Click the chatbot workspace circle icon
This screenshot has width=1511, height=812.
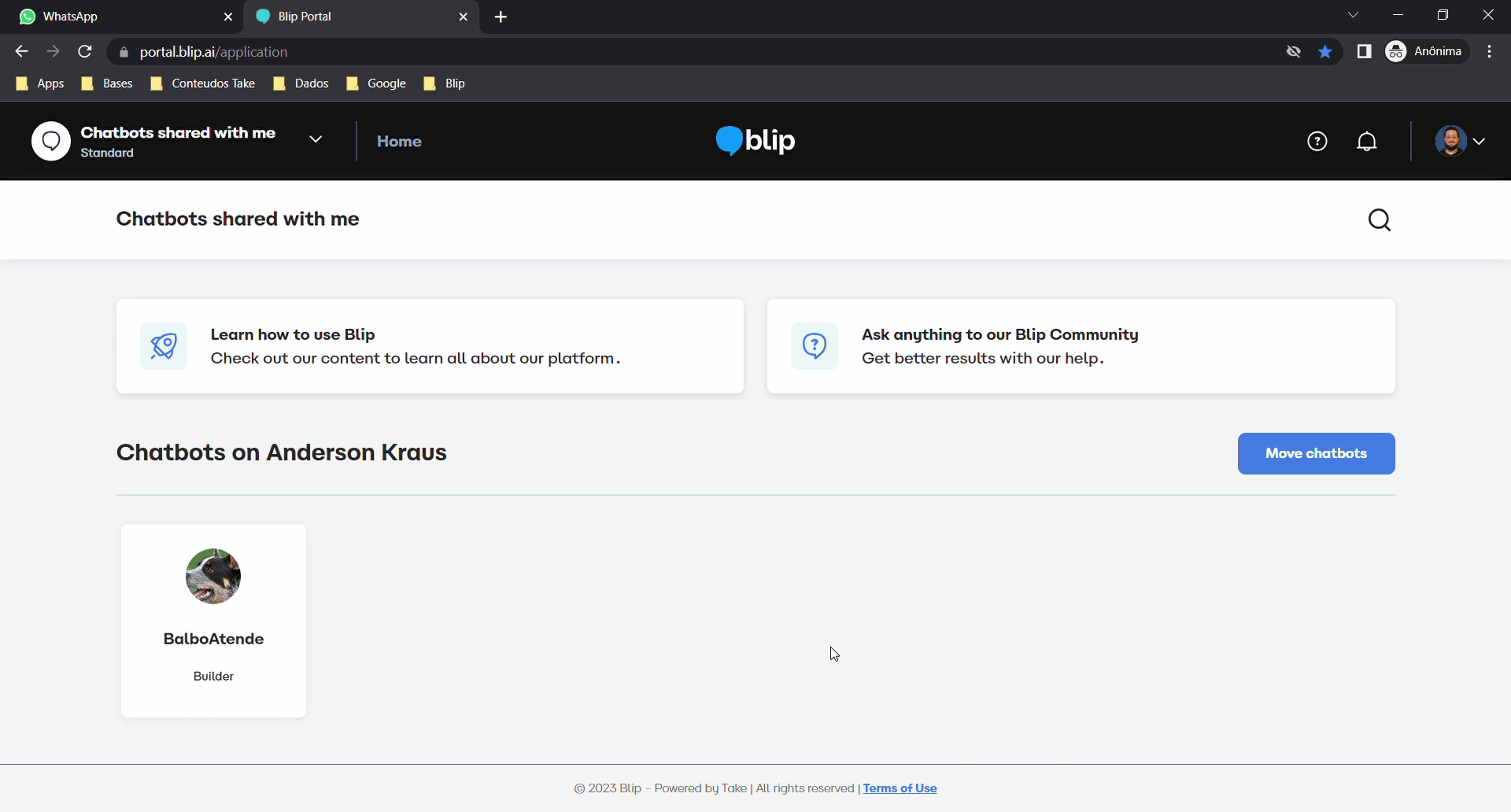pyautogui.click(x=51, y=141)
